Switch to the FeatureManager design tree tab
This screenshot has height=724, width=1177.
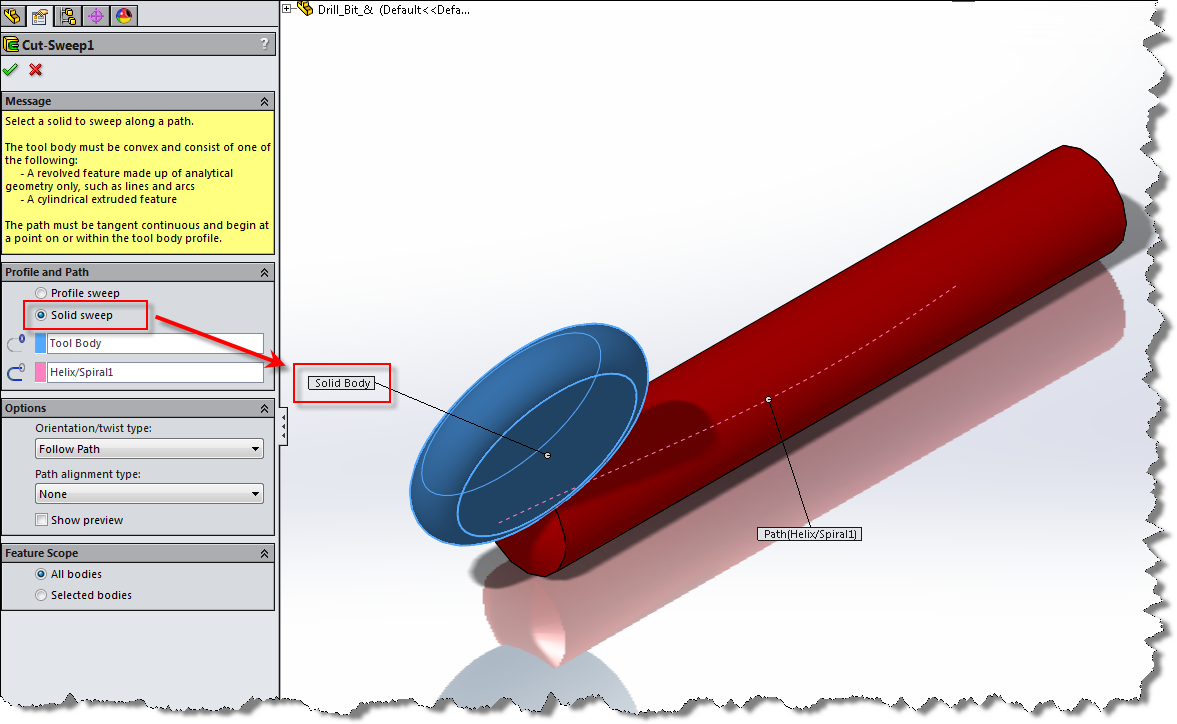point(14,15)
